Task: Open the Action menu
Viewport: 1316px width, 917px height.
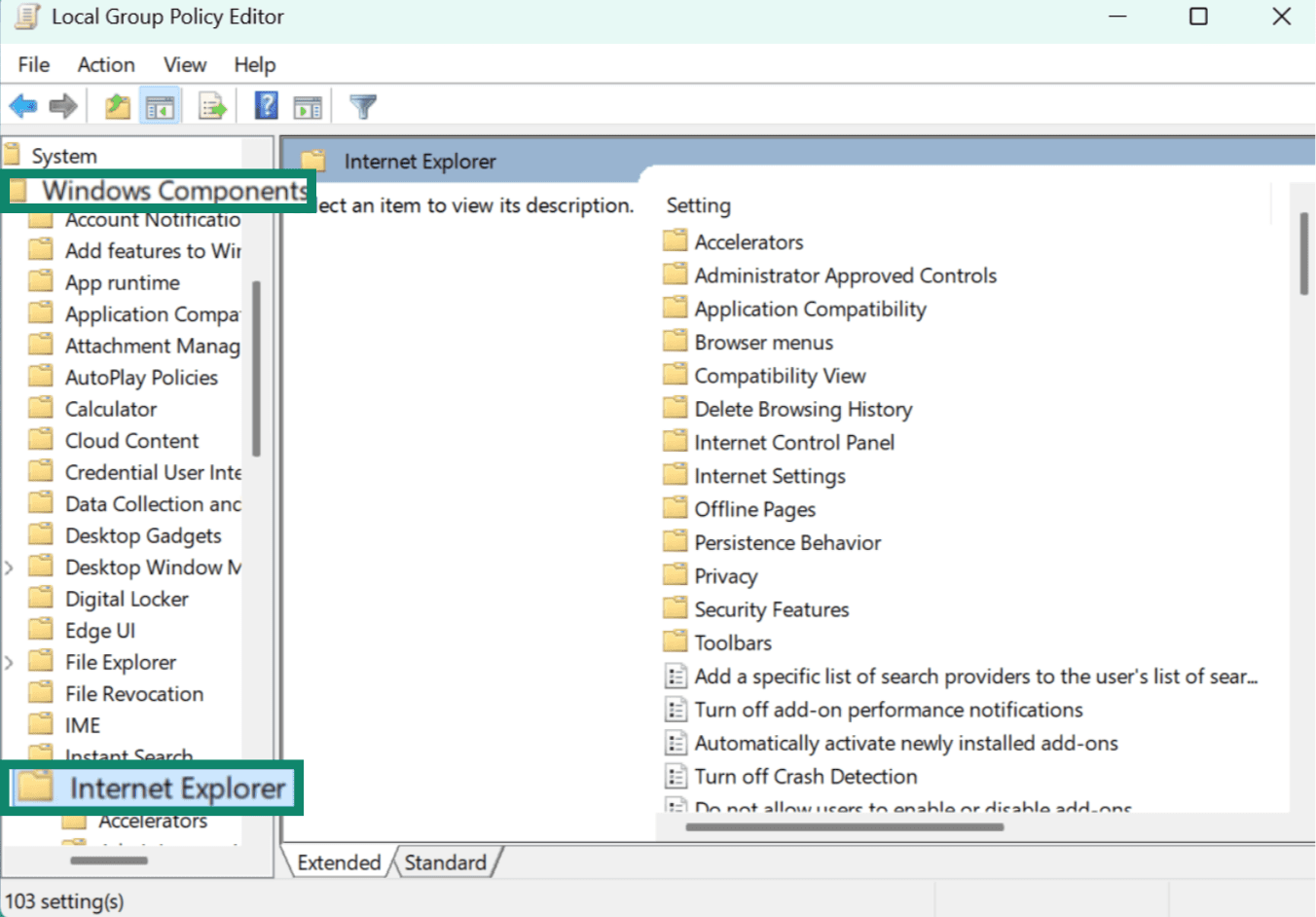Action: pos(106,64)
